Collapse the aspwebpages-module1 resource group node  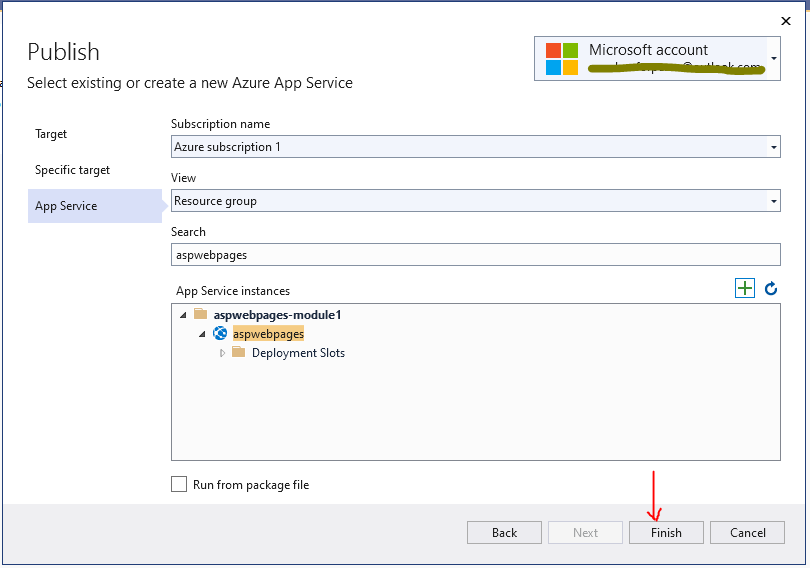pyautogui.click(x=183, y=314)
